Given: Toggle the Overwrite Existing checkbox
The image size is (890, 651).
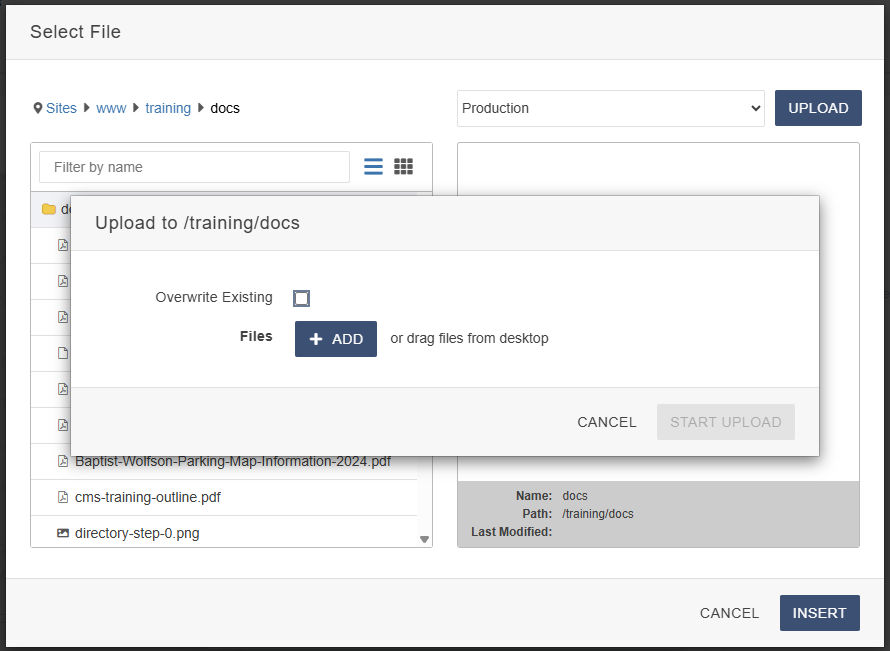Looking at the screenshot, I should (301, 298).
